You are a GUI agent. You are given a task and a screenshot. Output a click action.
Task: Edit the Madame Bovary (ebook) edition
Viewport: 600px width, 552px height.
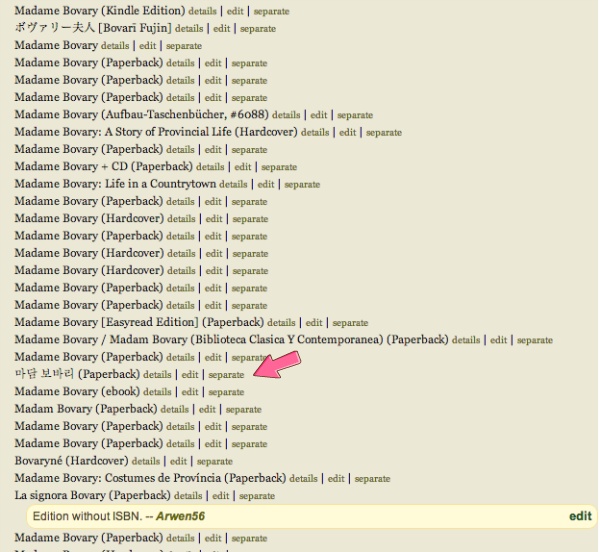point(190,392)
